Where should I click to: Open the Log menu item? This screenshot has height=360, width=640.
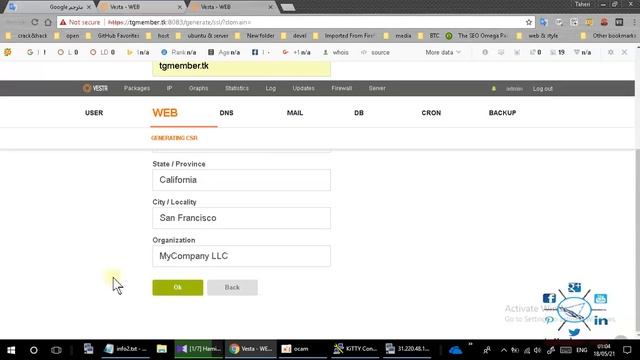click(x=271, y=88)
